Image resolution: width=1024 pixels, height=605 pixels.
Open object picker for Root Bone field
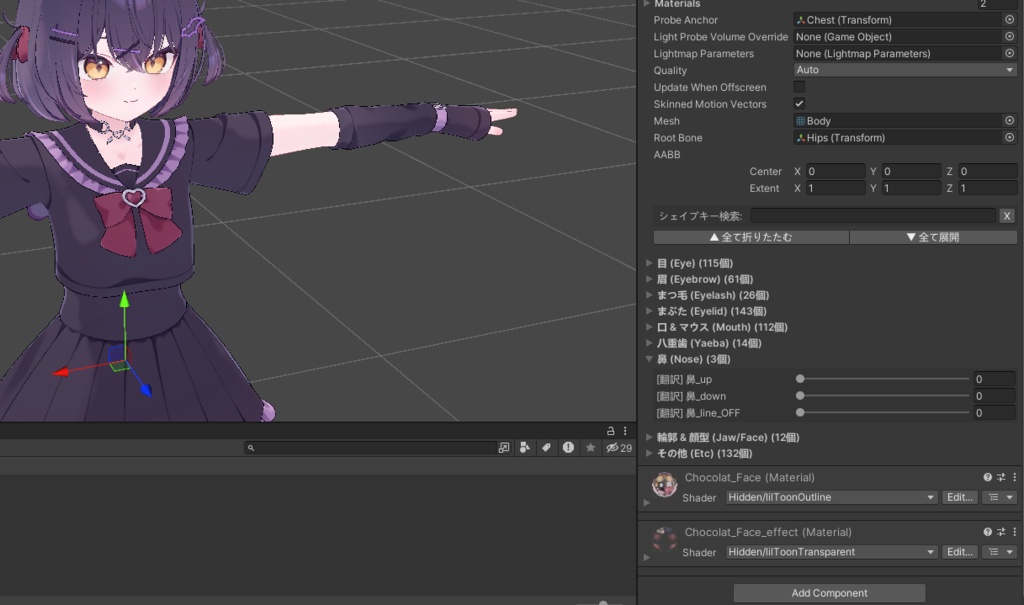(x=1009, y=137)
